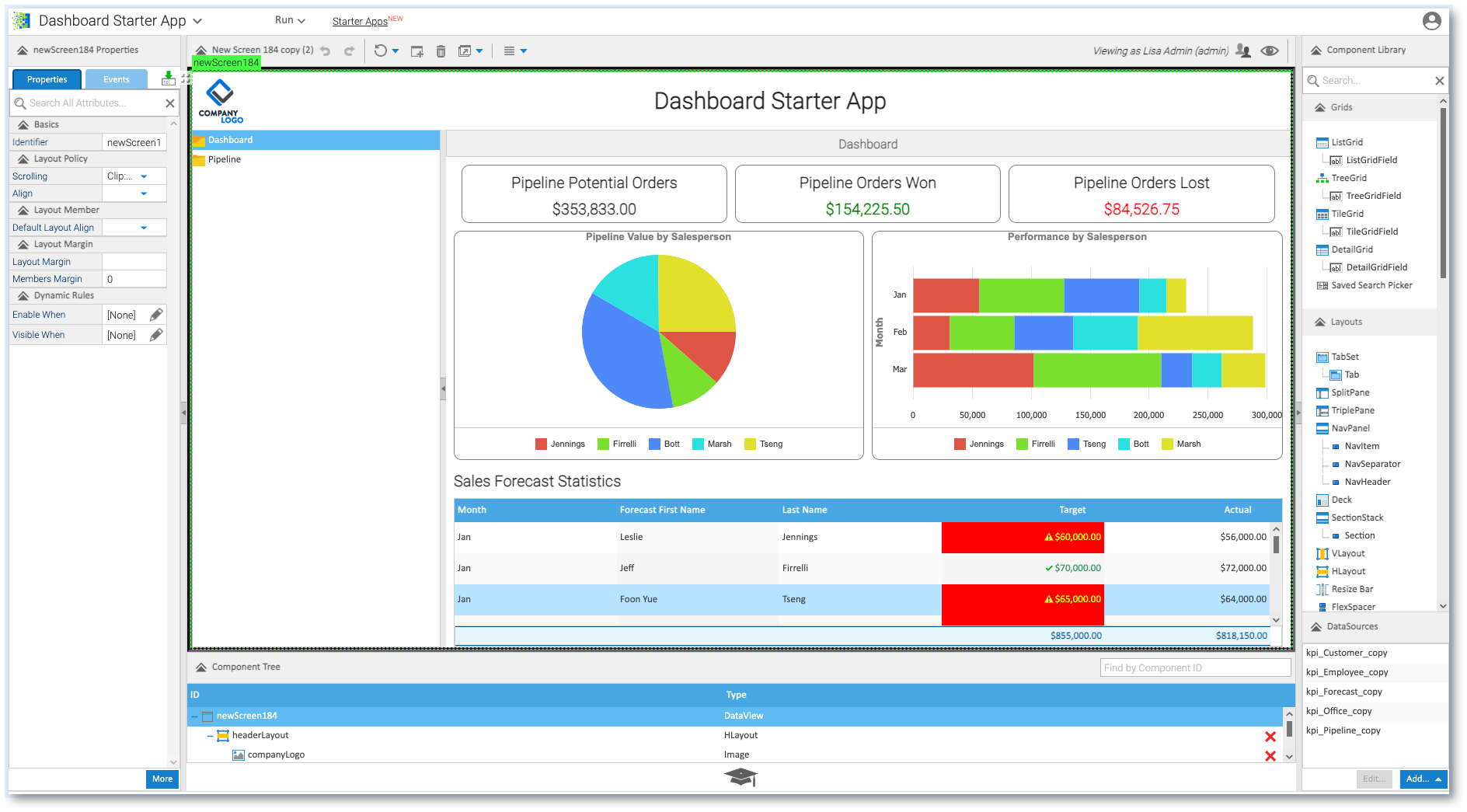Open the Scrolling policy dropdown
The image size is (1467, 812).
142,176
